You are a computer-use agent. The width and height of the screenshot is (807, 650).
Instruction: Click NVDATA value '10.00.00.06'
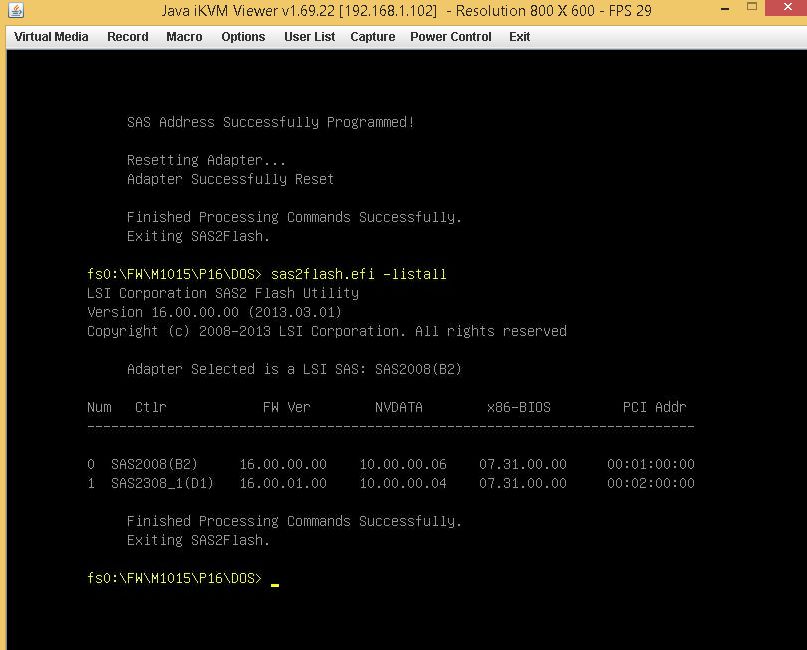(x=403, y=464)
